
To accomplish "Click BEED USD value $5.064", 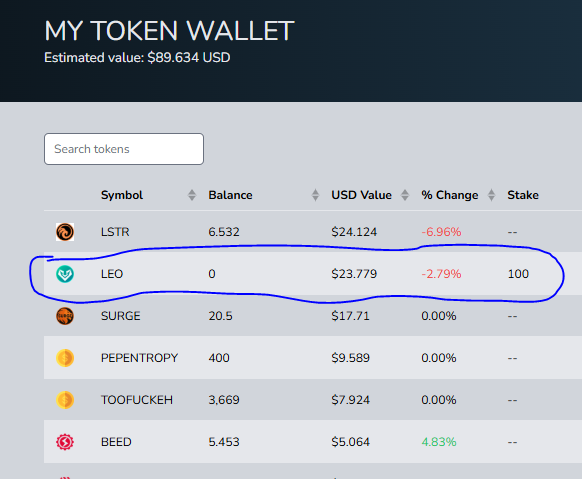I will [350, 442].
